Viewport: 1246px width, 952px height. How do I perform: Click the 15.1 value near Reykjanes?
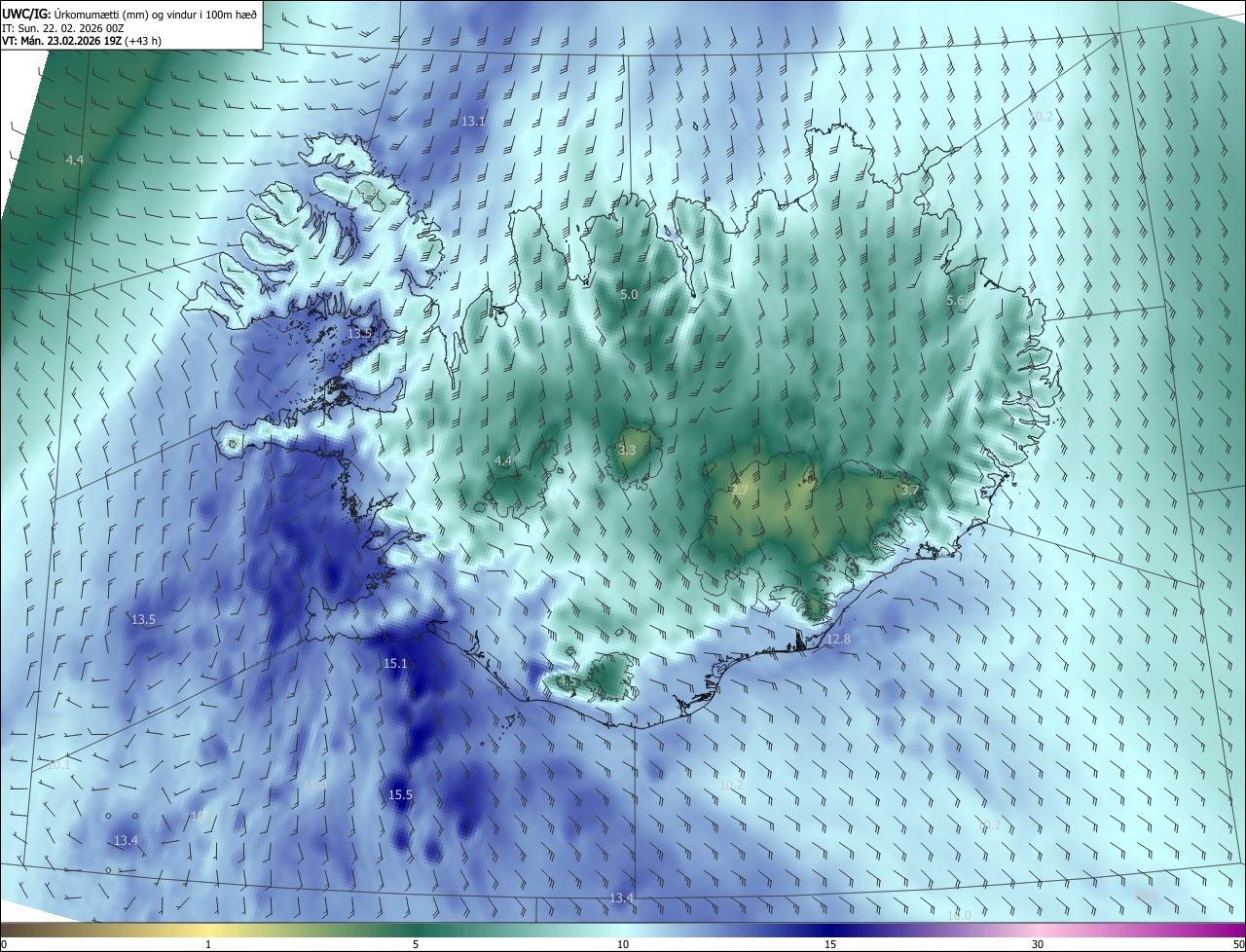tap(395, 664)
